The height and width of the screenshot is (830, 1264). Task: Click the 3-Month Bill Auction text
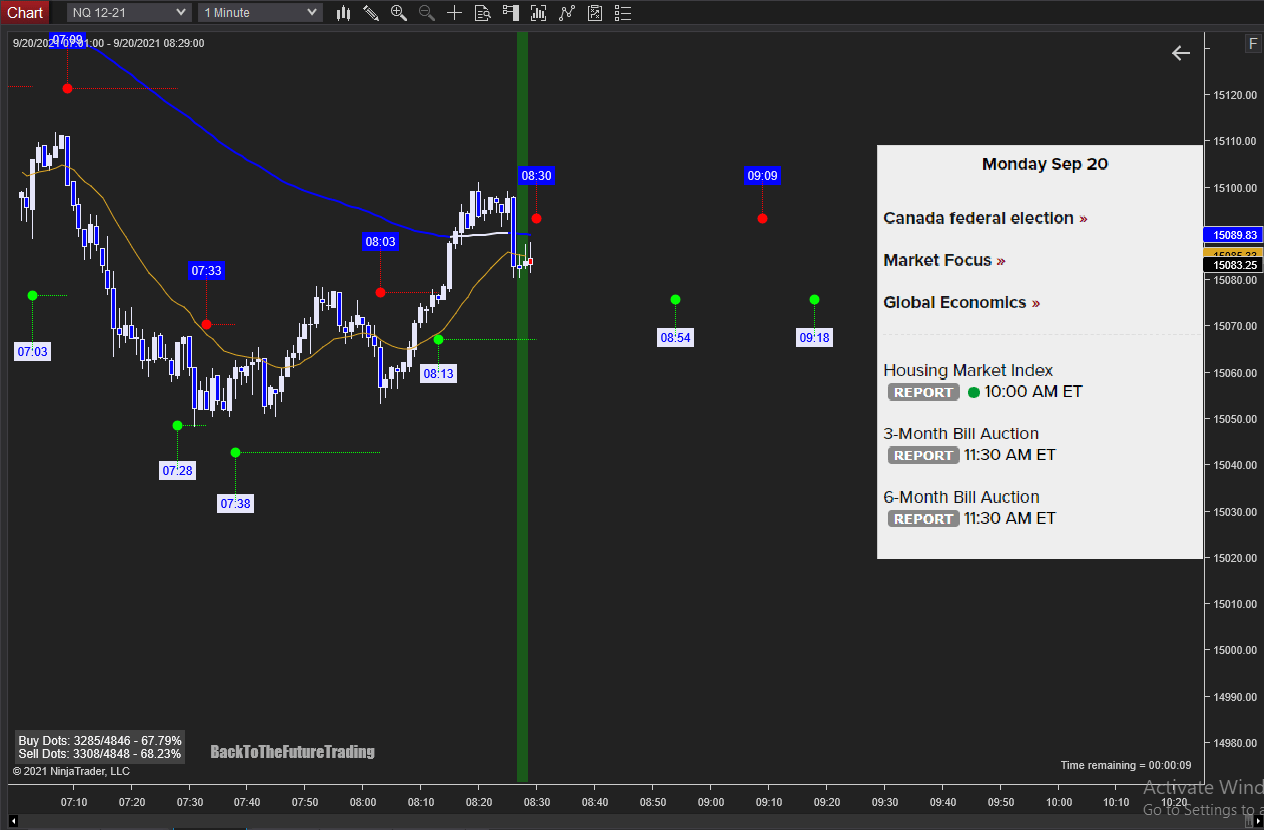point(961,434)
